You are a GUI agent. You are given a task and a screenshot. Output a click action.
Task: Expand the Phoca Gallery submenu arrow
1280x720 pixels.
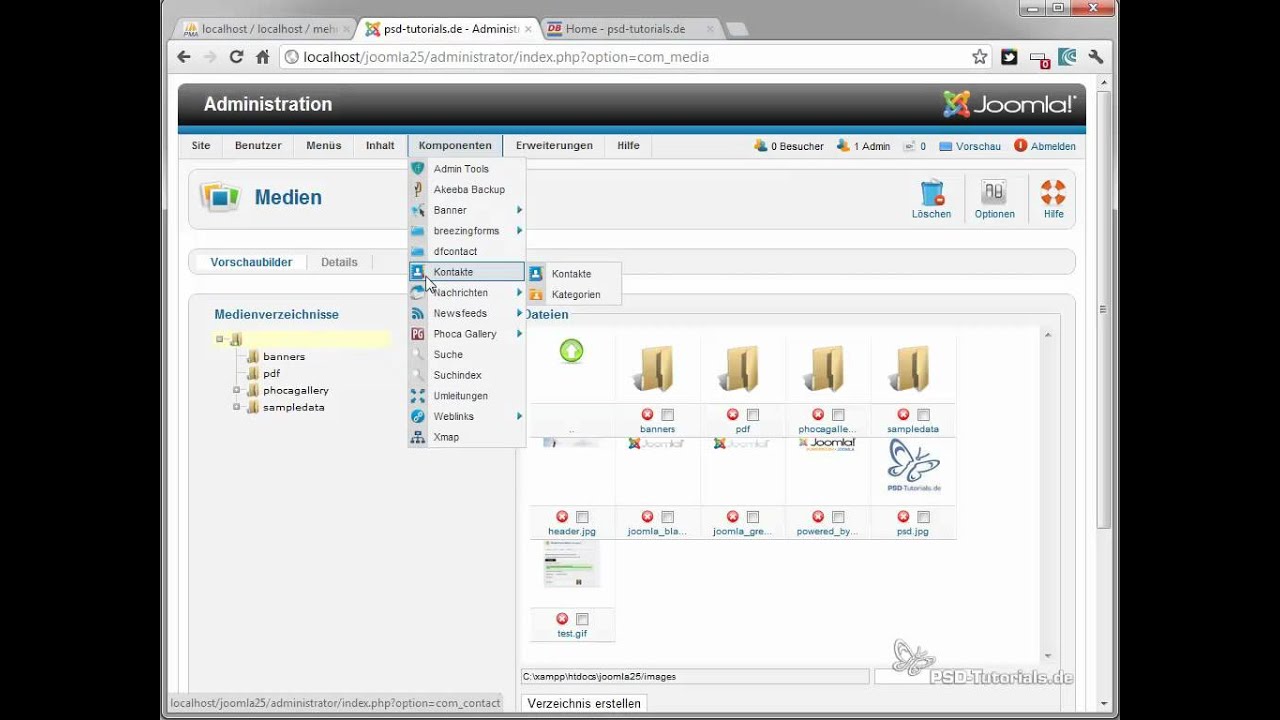click(x=519, y=334)
